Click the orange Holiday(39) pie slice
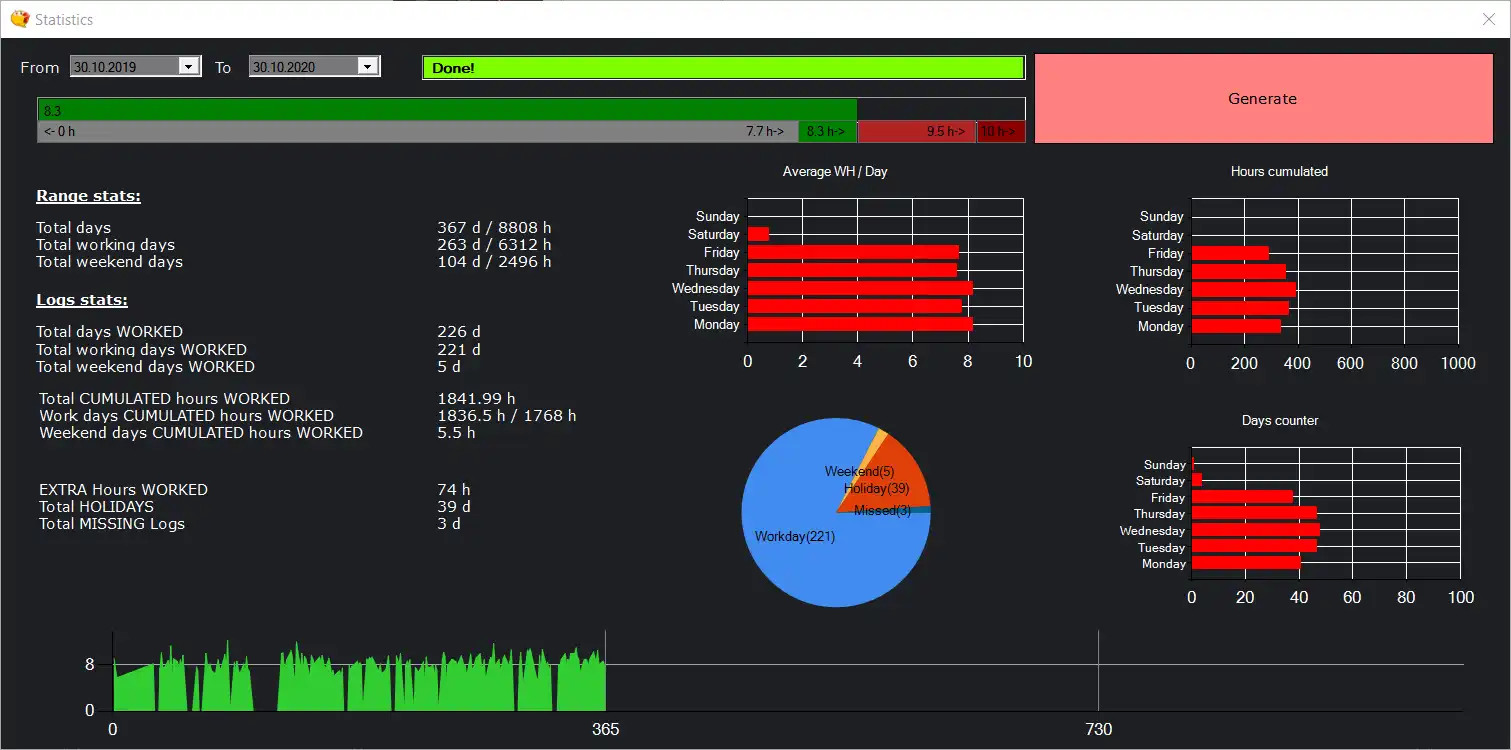Viewport: 1511px width, 750px height. [x=895, y=482]
